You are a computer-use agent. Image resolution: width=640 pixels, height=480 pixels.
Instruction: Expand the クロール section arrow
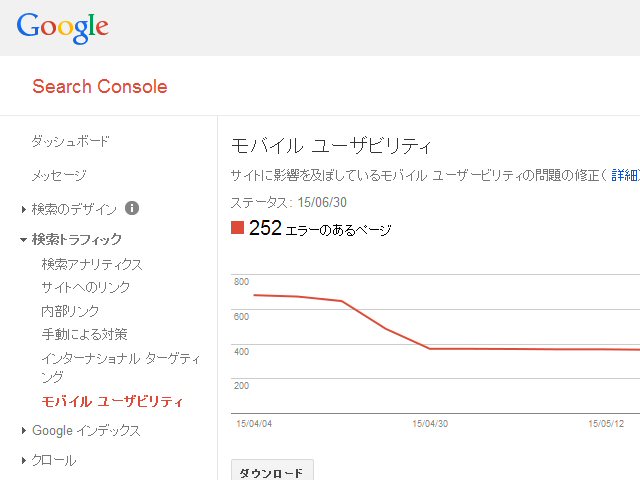pos(24,460)
